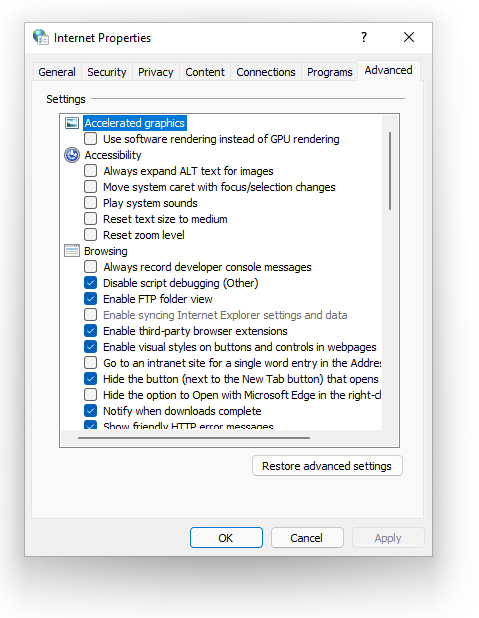The image size is (479, 618).
Task: Select the Browsing heading
Action: click(x=106, y=251)
